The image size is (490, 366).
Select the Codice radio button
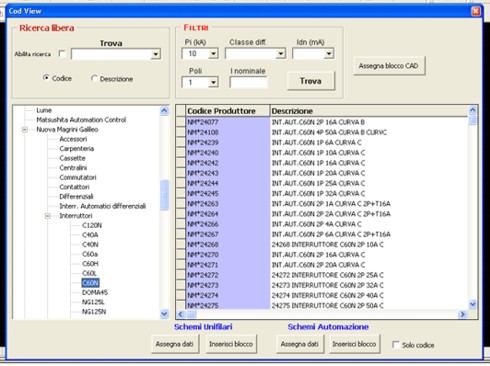(46, 78)
